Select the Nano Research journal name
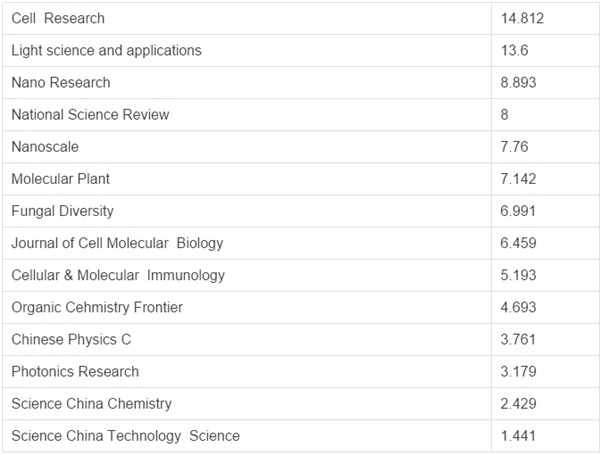The width and height of the screenshot is (600, 455). point(61,83)
